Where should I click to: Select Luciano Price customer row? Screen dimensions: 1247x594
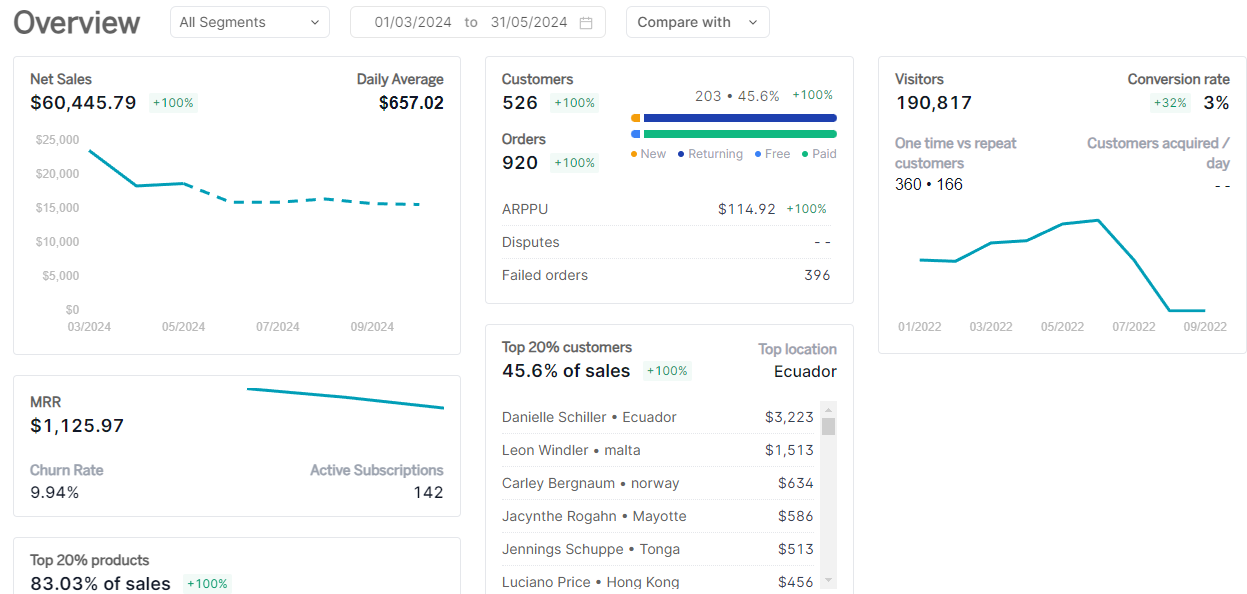tap(658, 581)
